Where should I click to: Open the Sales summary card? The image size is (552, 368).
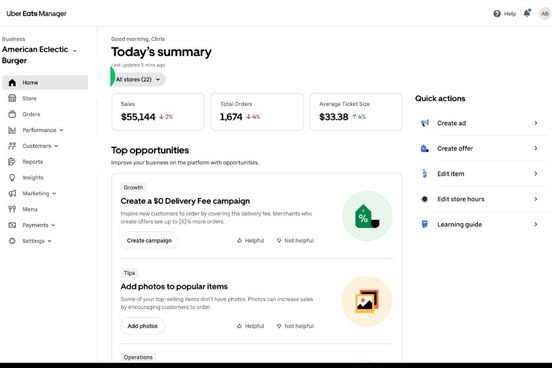[158, 112]
